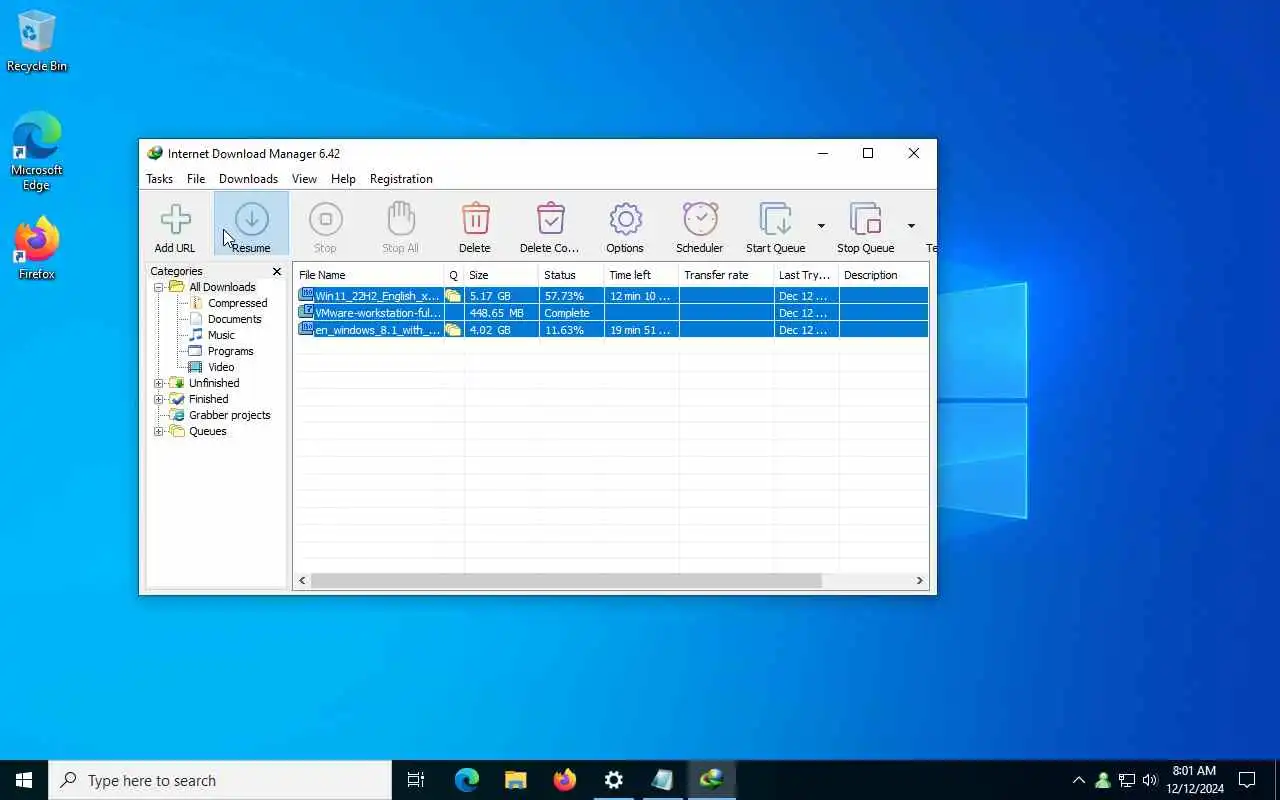Open the Stop Queue dropdown arrow

(911, 225)
